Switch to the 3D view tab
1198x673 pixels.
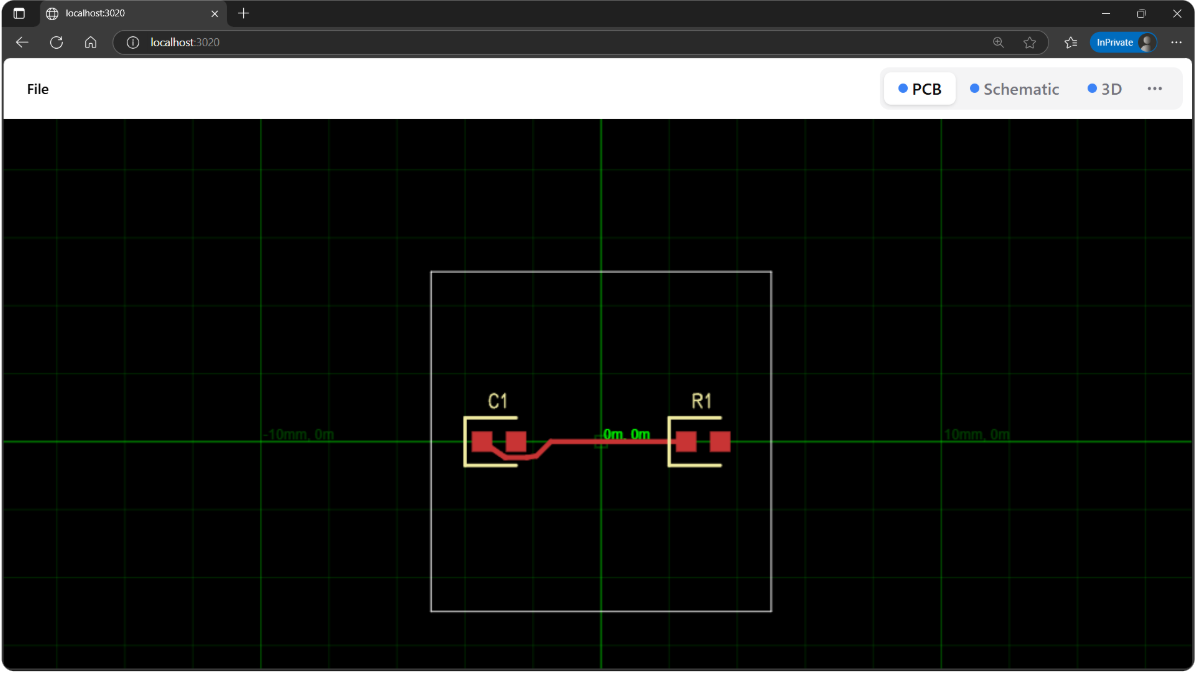pyautogui.click(x=1111, y=88)
